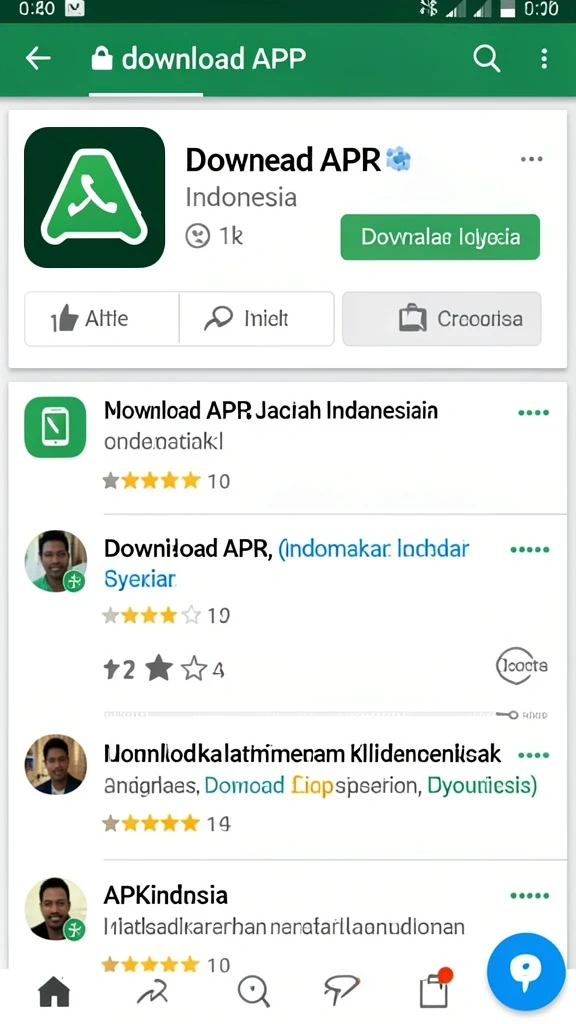Open the 'APKindnsia' title
The image size is (576, 1024).
[166, 895]
